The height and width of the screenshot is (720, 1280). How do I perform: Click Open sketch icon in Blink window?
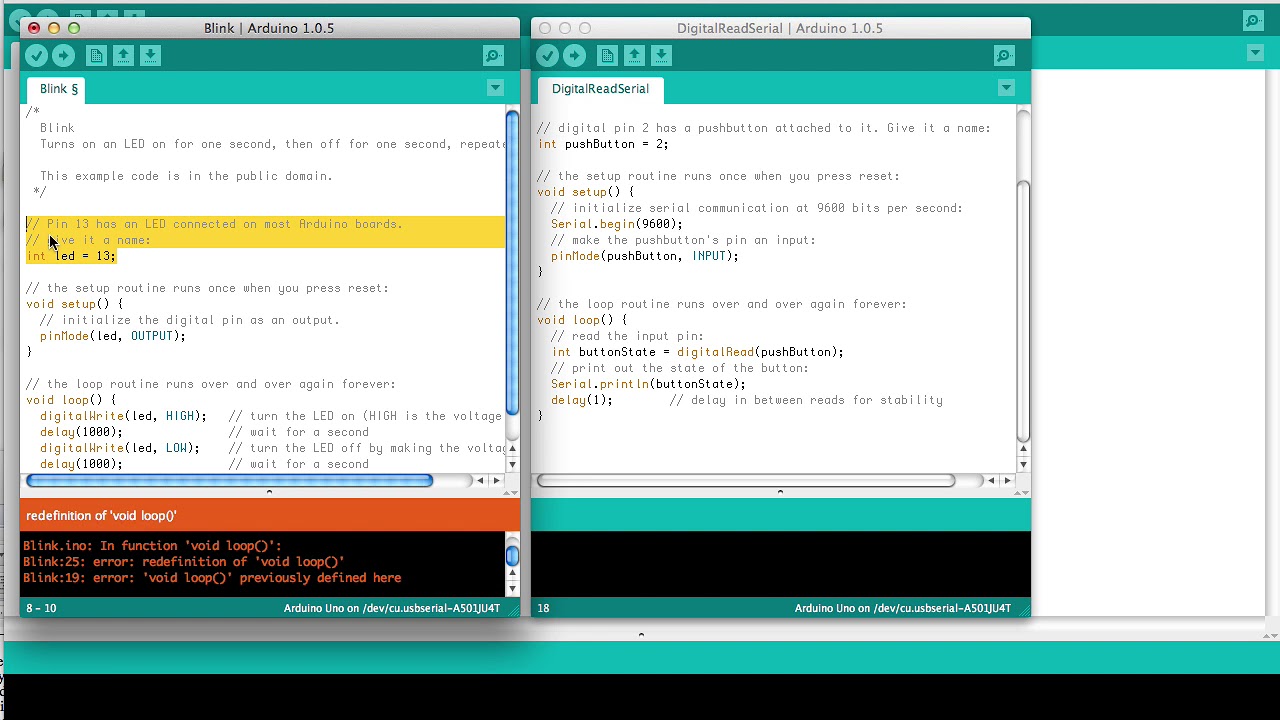point(123,56)
